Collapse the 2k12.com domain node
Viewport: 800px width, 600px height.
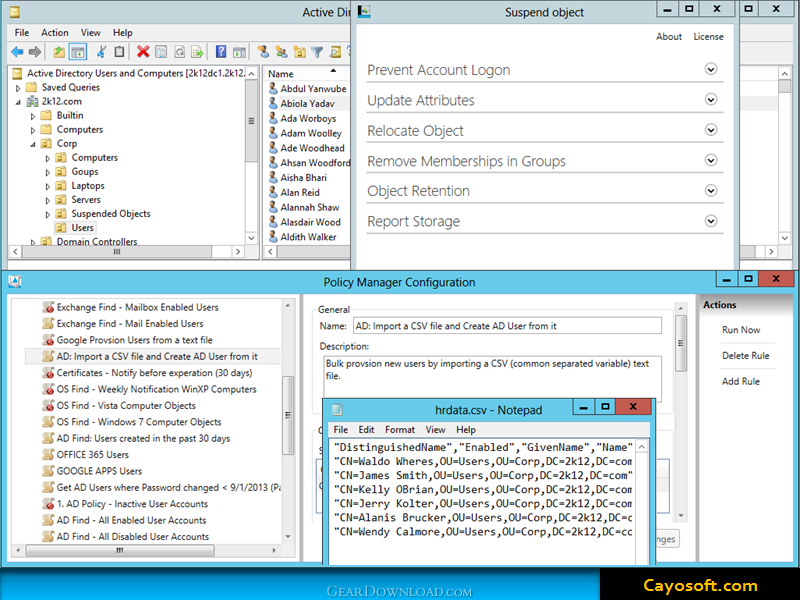pos(18,102)
